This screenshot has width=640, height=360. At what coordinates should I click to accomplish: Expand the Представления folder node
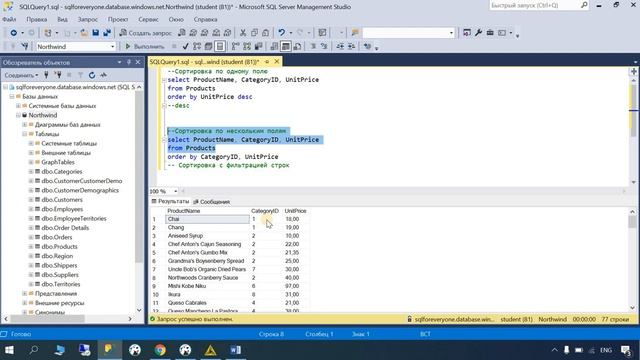click(x=24, y=293)
